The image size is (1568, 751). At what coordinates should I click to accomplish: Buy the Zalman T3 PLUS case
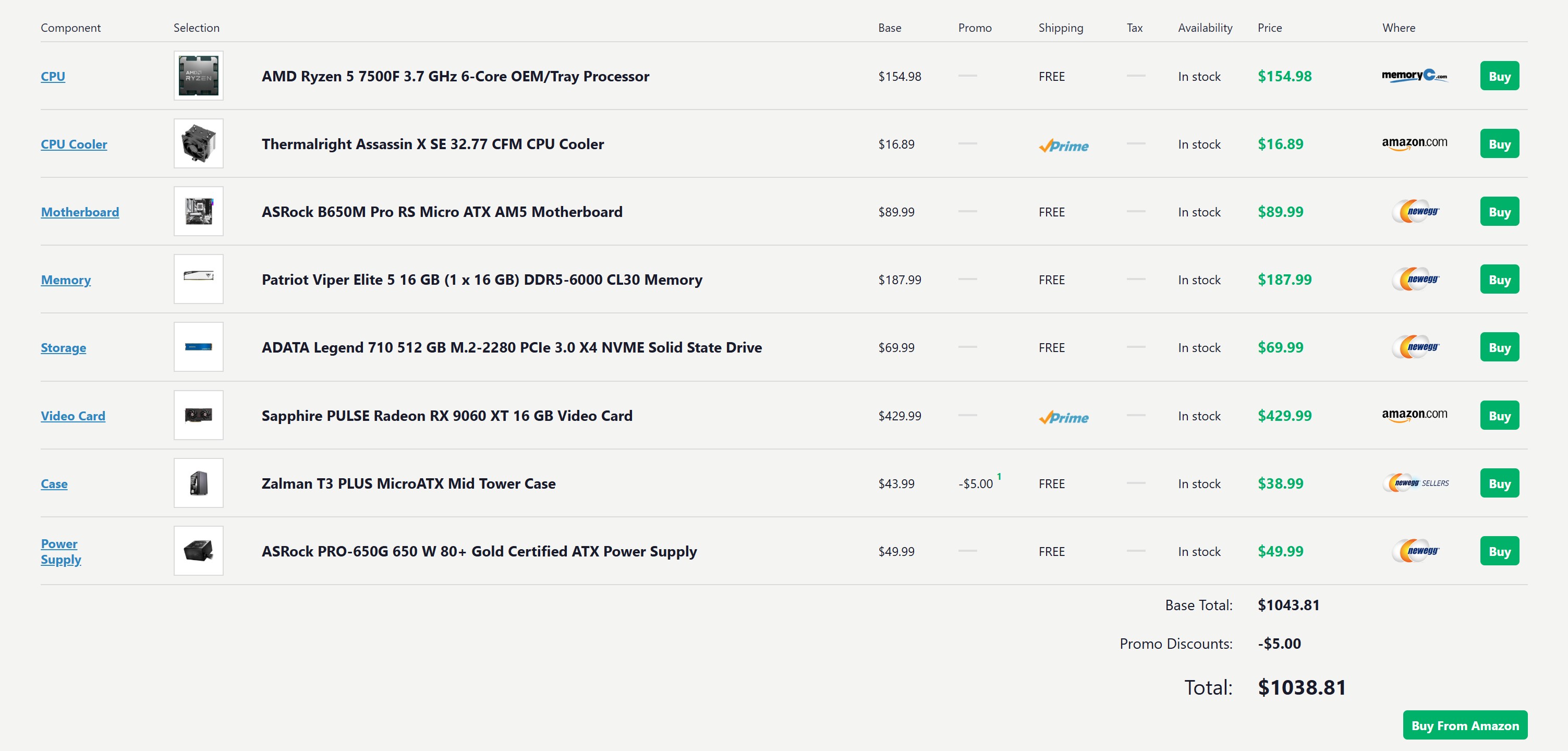point(1499,483)
